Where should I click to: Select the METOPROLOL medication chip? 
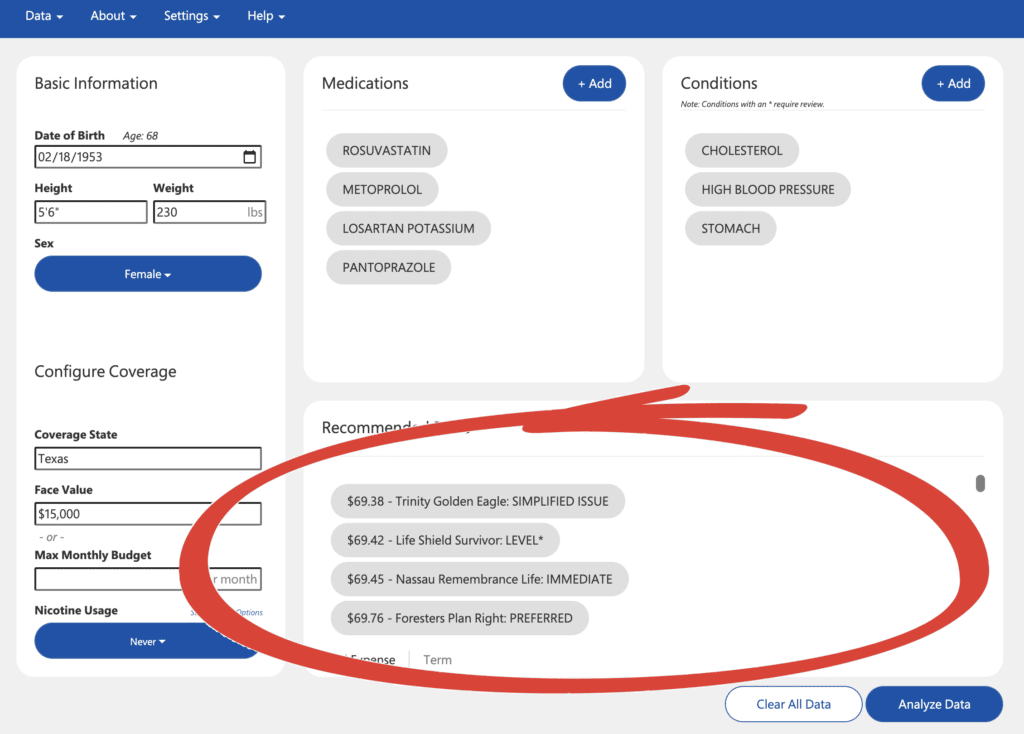point(382,190)
